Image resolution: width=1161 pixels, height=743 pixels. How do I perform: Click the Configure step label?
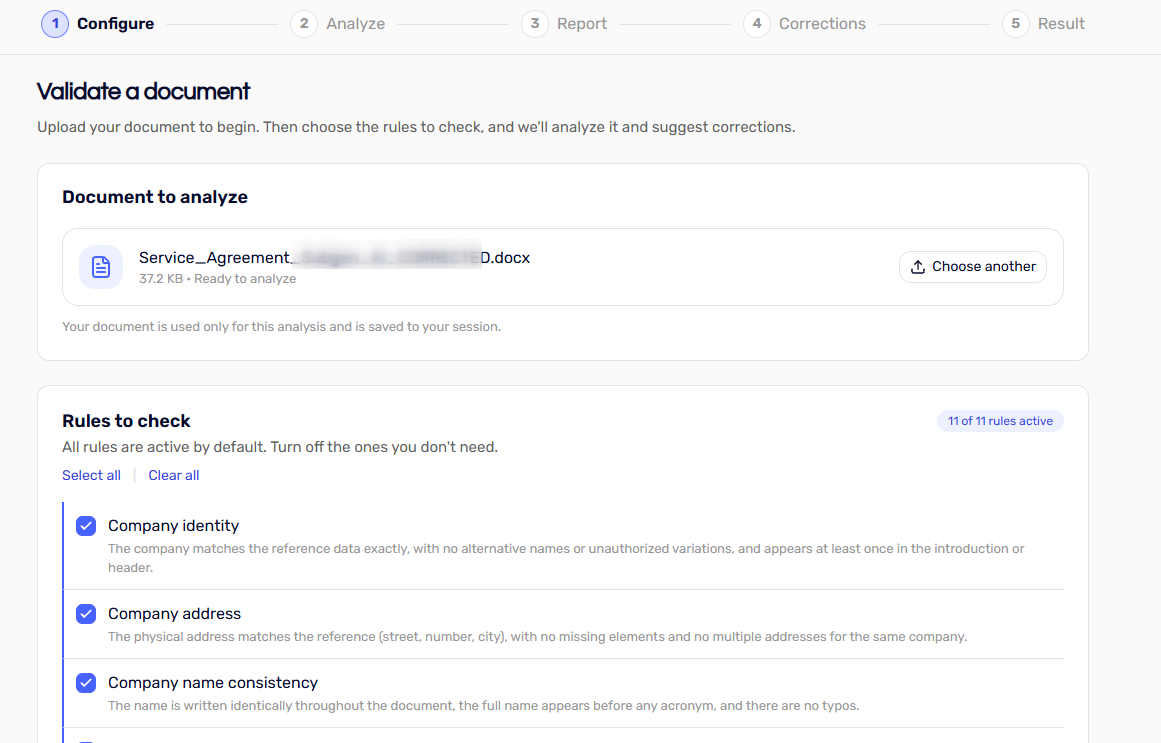coord(116,24)
